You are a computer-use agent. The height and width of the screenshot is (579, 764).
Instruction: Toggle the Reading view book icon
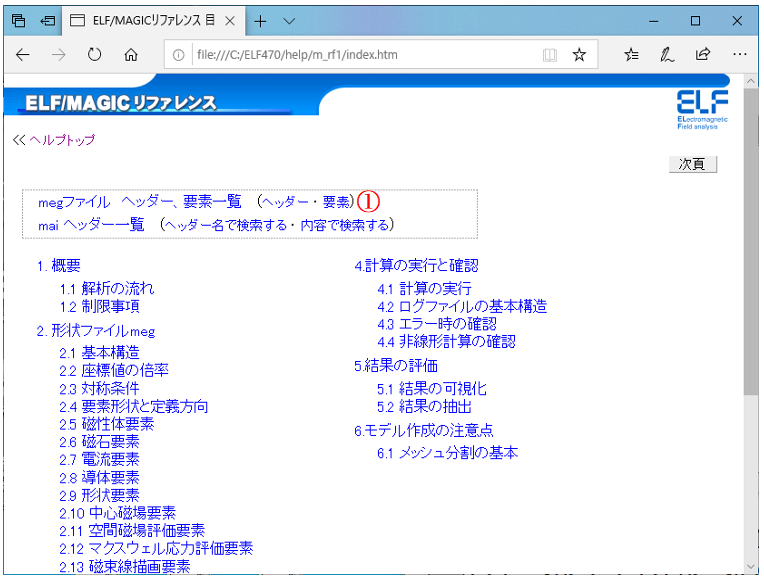click(550, 55)
